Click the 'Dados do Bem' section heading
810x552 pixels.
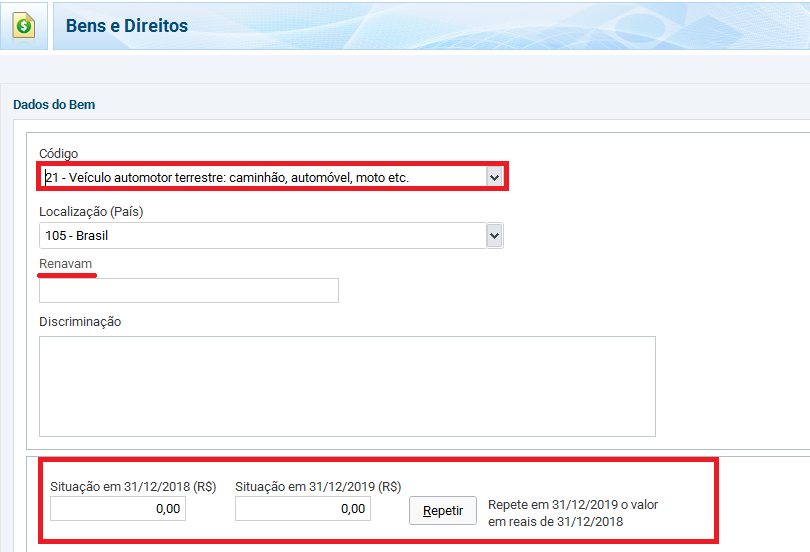coord(54,104)
